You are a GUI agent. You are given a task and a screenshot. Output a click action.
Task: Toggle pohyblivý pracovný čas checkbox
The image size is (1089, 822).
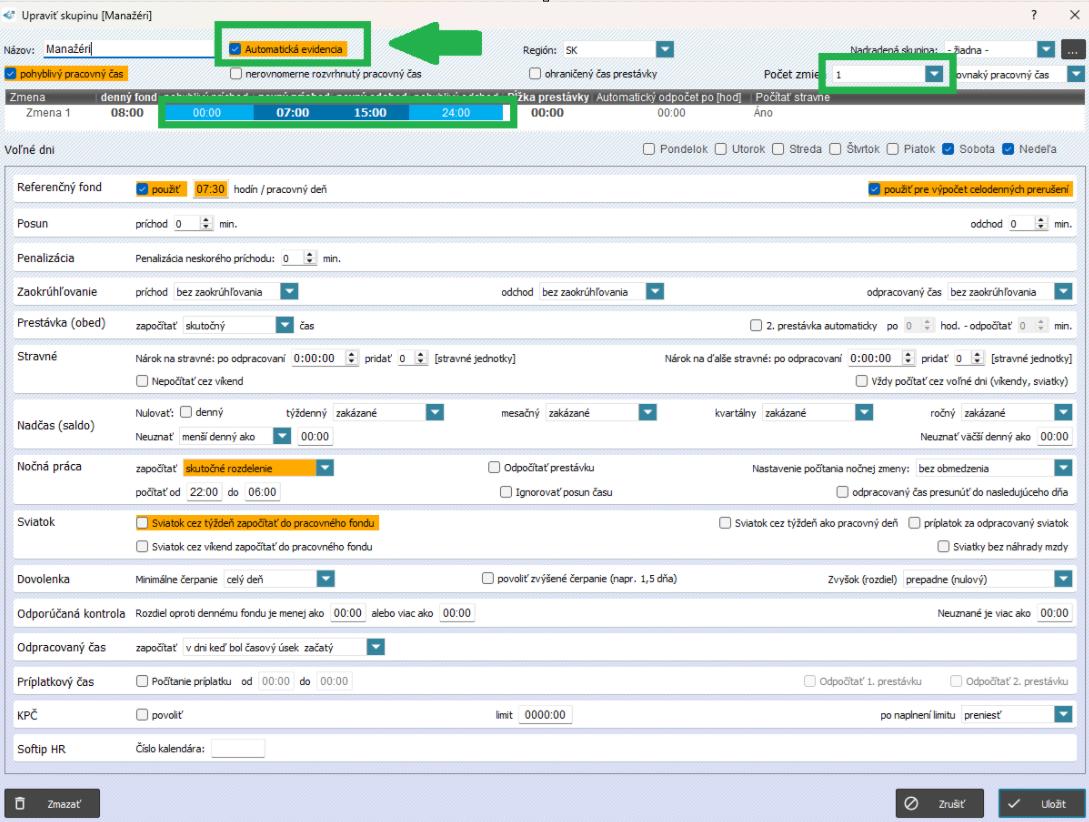coord(11,73)
